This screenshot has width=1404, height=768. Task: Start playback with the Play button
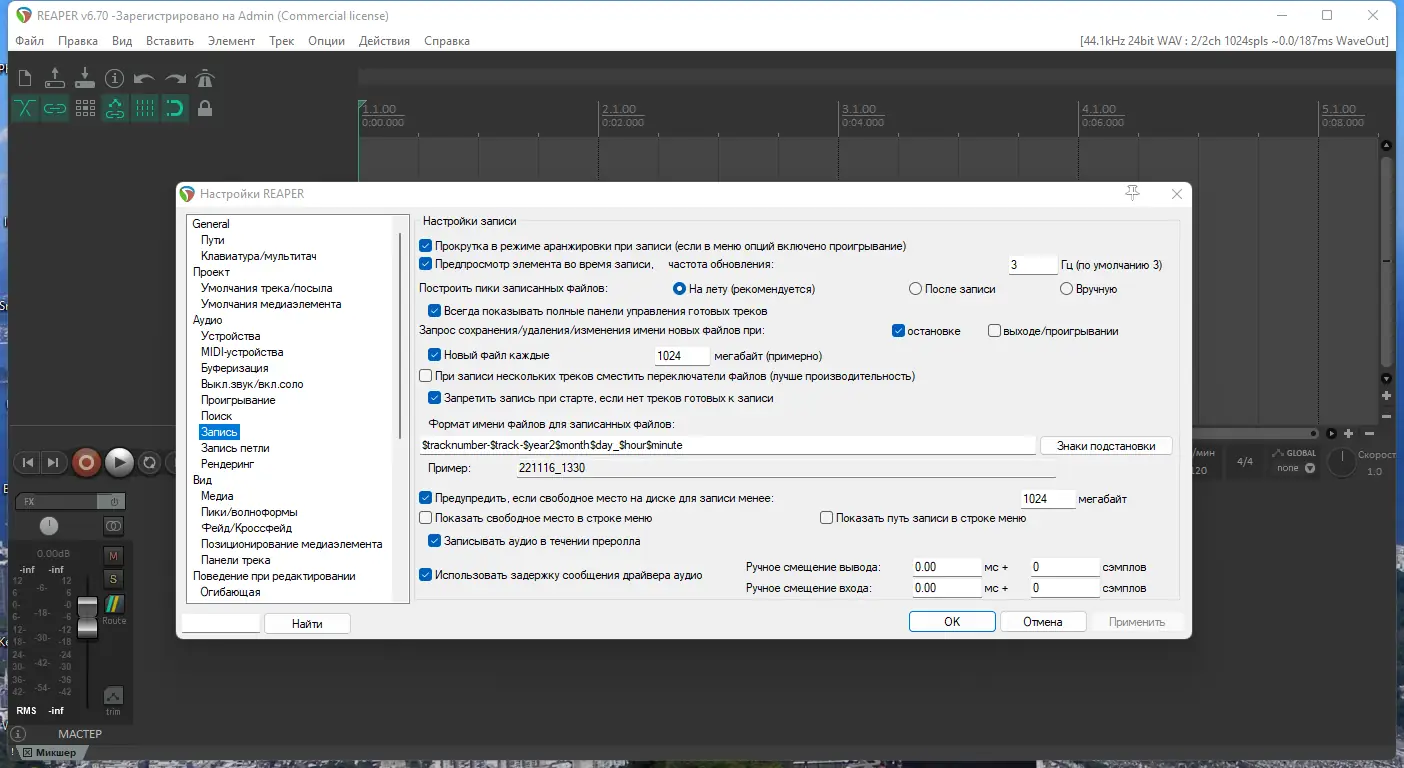119,462
